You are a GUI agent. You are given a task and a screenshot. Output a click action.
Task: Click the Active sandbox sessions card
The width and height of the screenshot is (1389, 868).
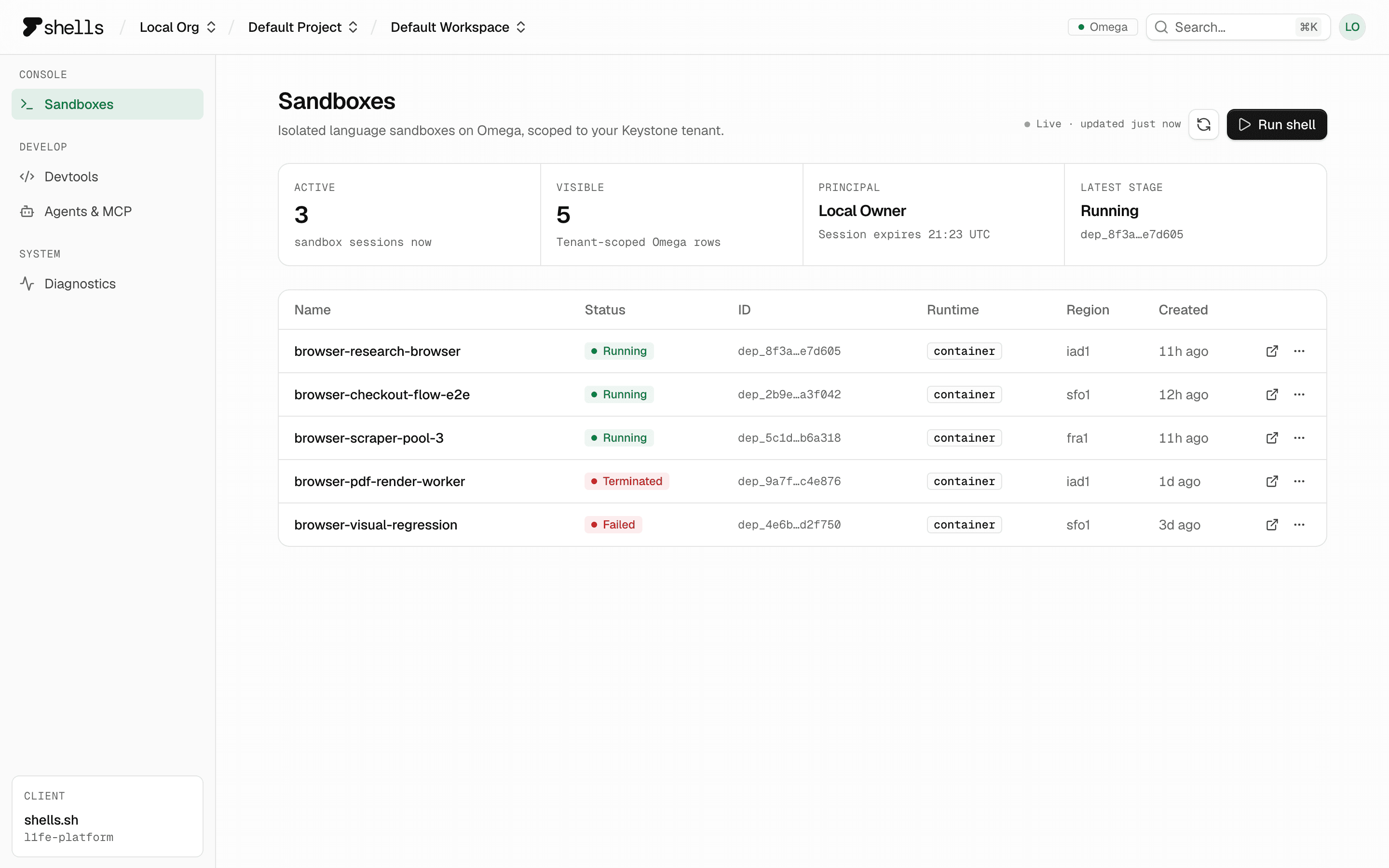click(409, 215)
